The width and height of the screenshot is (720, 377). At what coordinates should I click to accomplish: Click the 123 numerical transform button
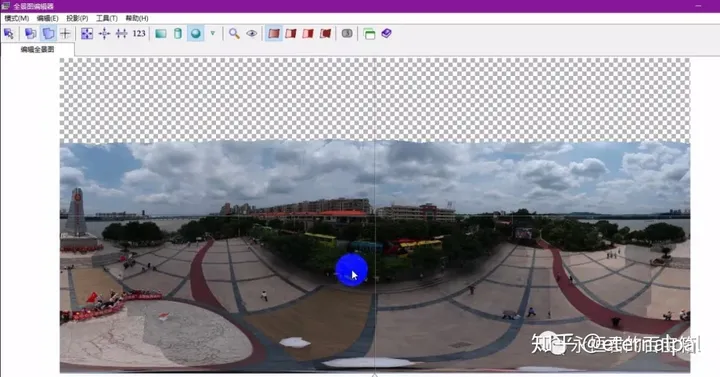[139, 34]
